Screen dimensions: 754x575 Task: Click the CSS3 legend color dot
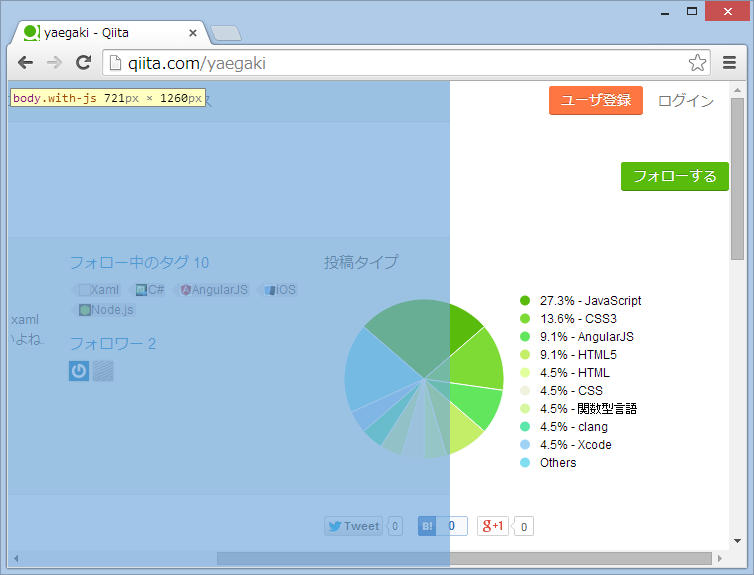tap(525, 318)
